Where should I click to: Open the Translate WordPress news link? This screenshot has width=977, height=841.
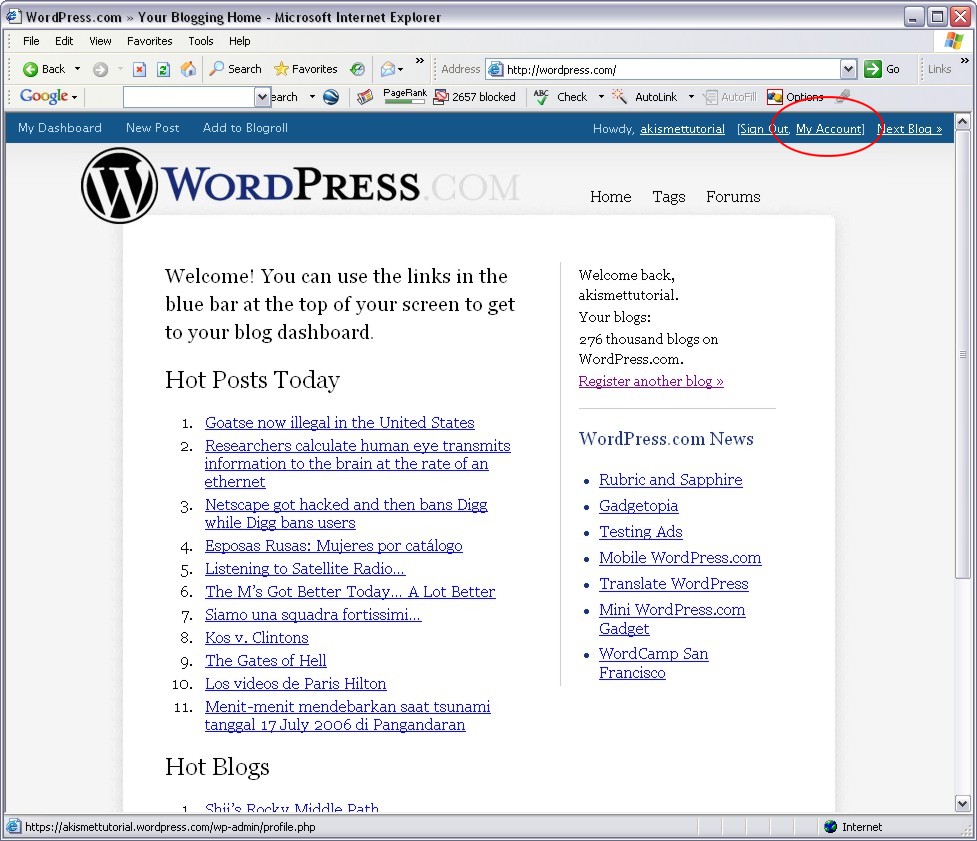pyautogui.click(x=674, y=584)
